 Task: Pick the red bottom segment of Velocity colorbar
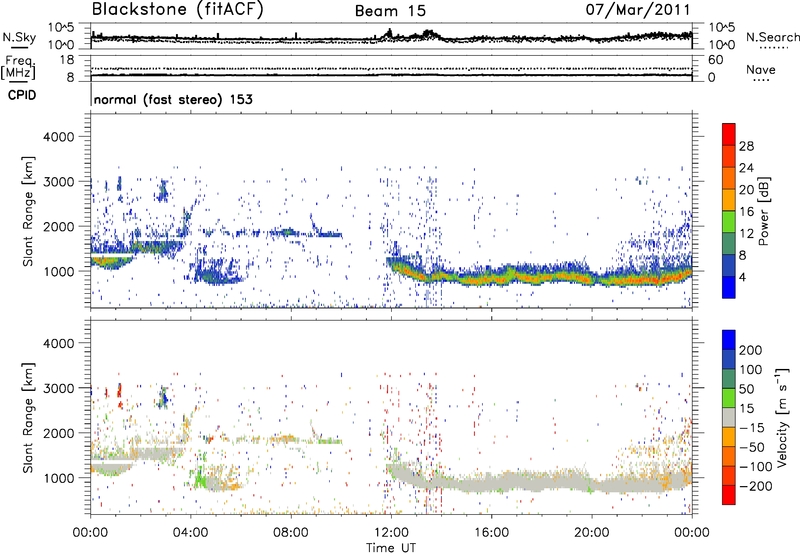point(729,495)
